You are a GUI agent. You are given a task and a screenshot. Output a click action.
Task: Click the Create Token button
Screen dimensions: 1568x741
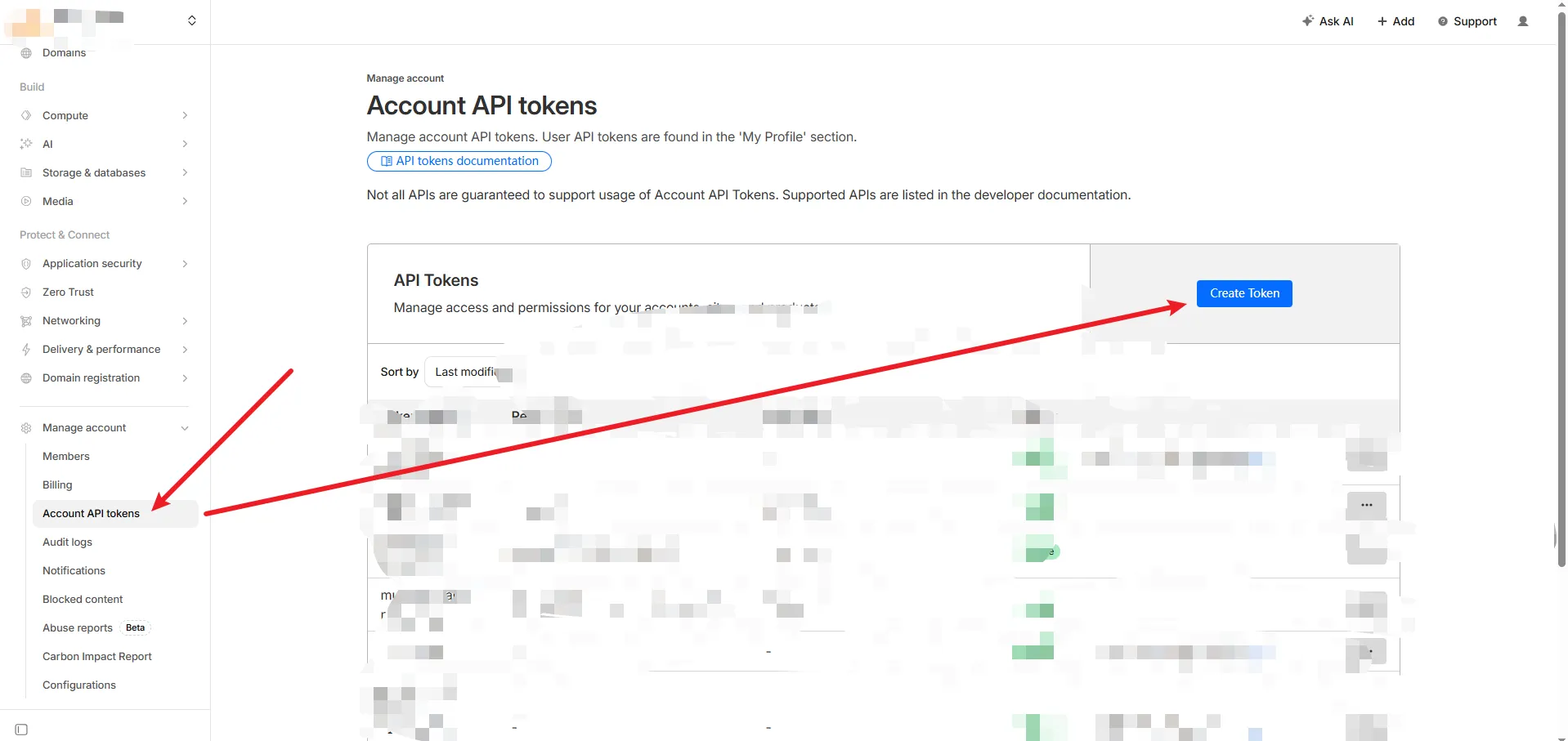(1243, 294)
